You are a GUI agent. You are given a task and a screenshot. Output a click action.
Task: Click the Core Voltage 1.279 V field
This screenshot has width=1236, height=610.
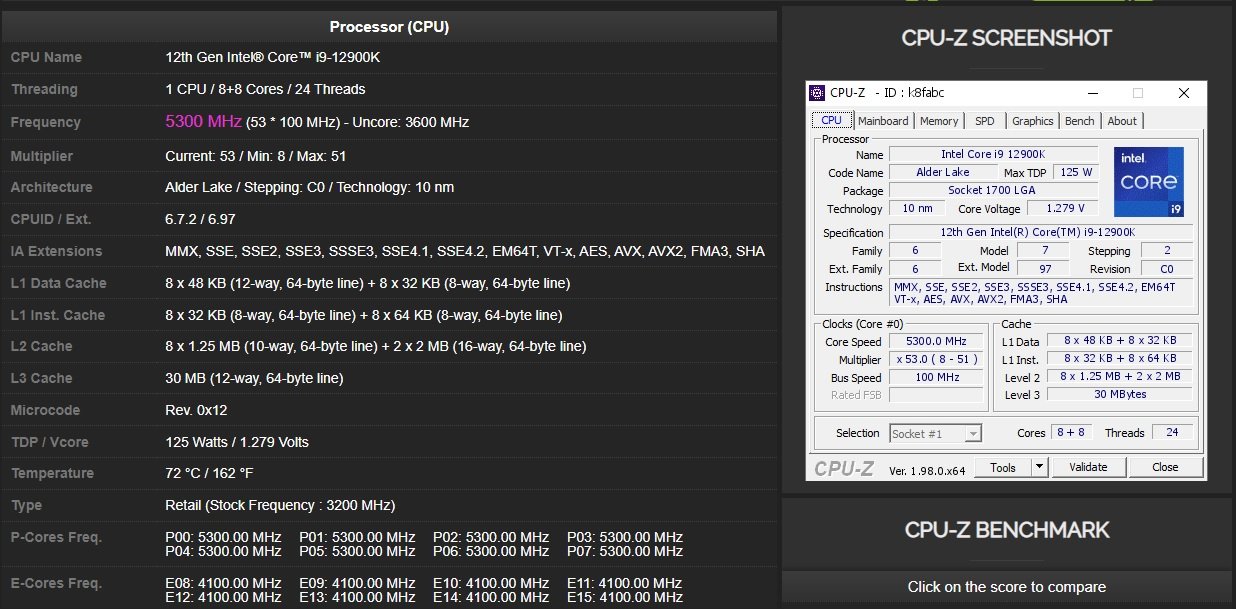(x=1061, y=209)
